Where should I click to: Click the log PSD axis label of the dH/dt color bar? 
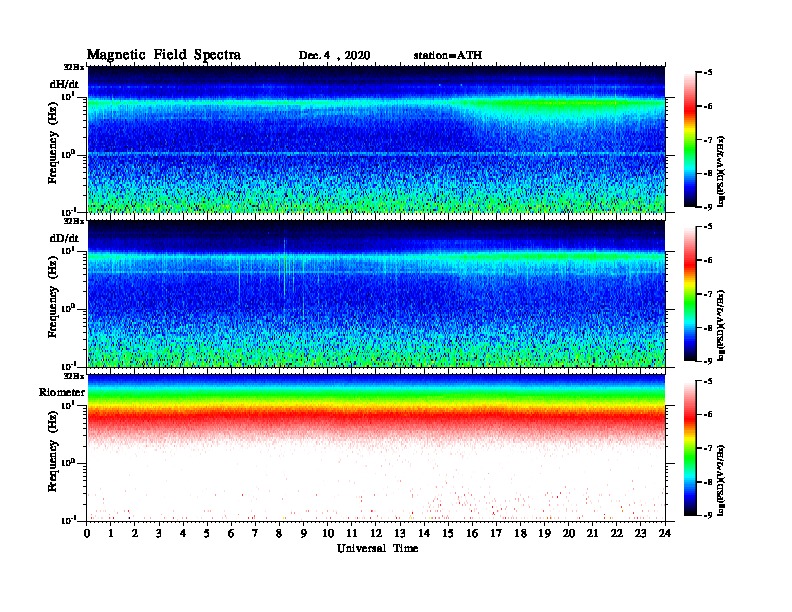[x=721, y=171]
